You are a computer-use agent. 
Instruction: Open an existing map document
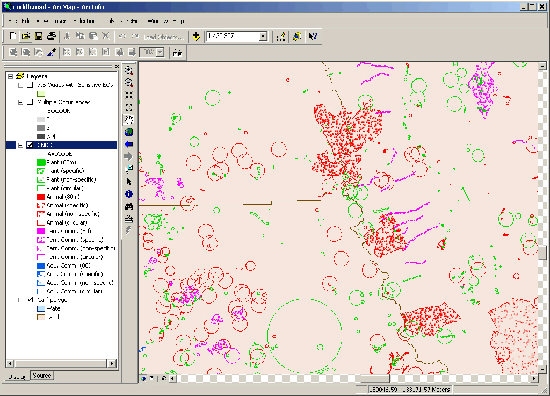[x=26, y=36]
